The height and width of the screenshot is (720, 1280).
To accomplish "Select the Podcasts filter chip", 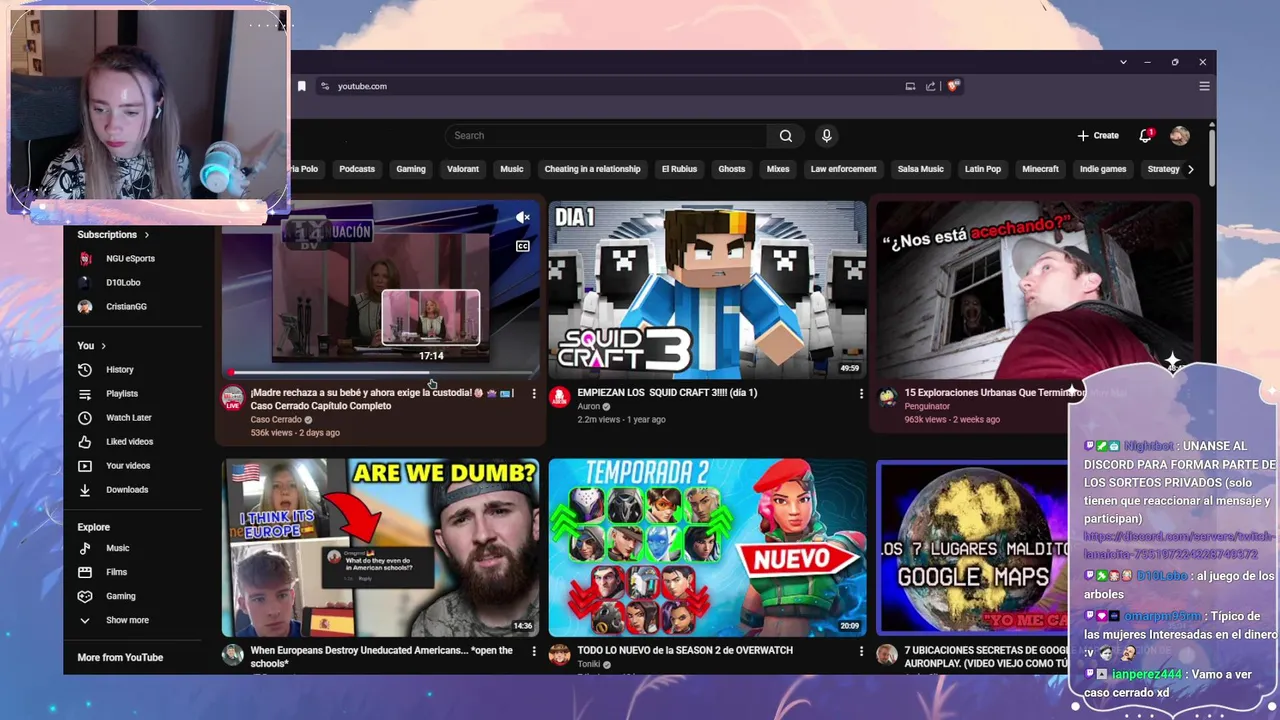I will [357, 169].
